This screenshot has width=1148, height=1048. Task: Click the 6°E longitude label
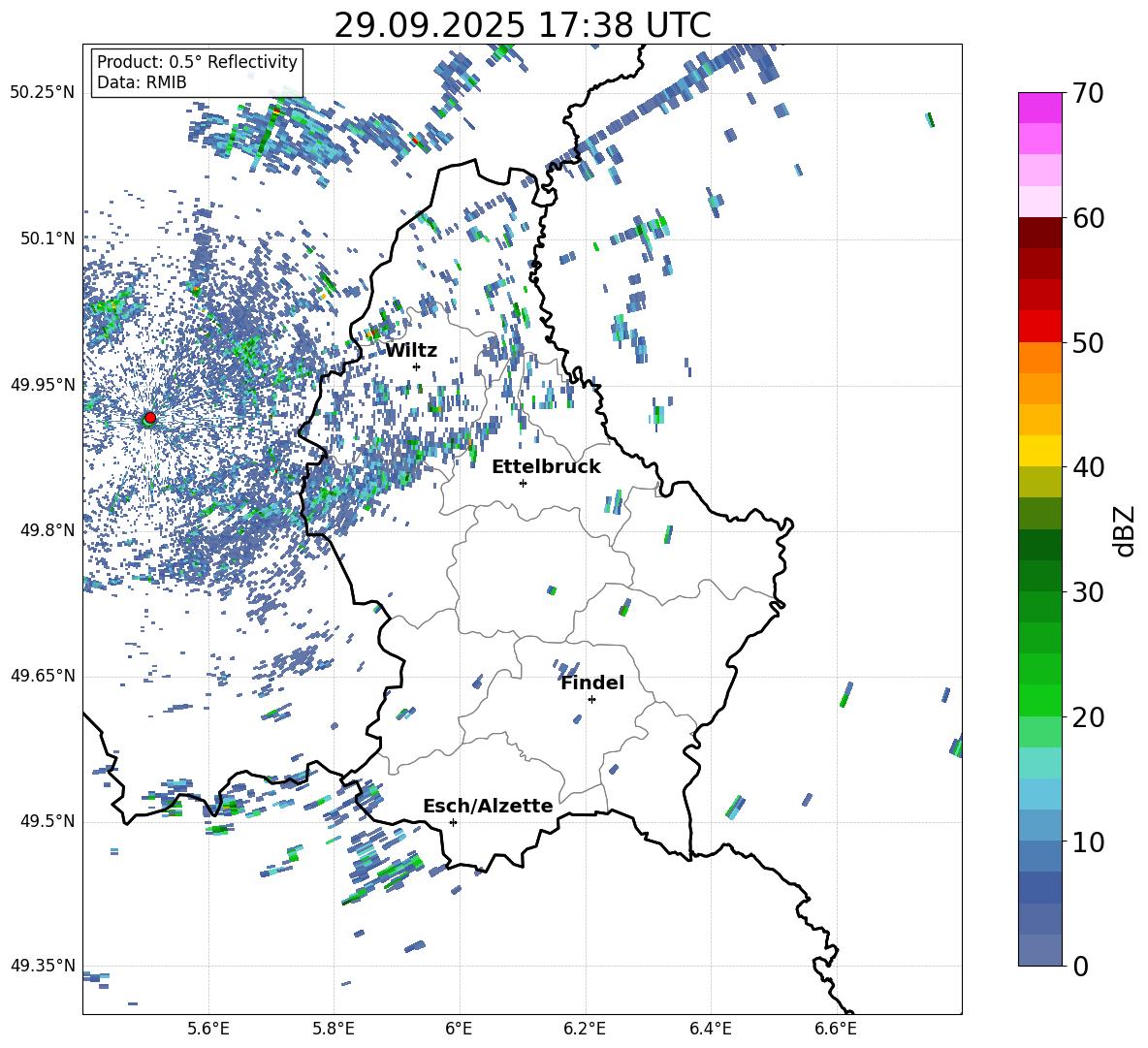point(459,1029)
